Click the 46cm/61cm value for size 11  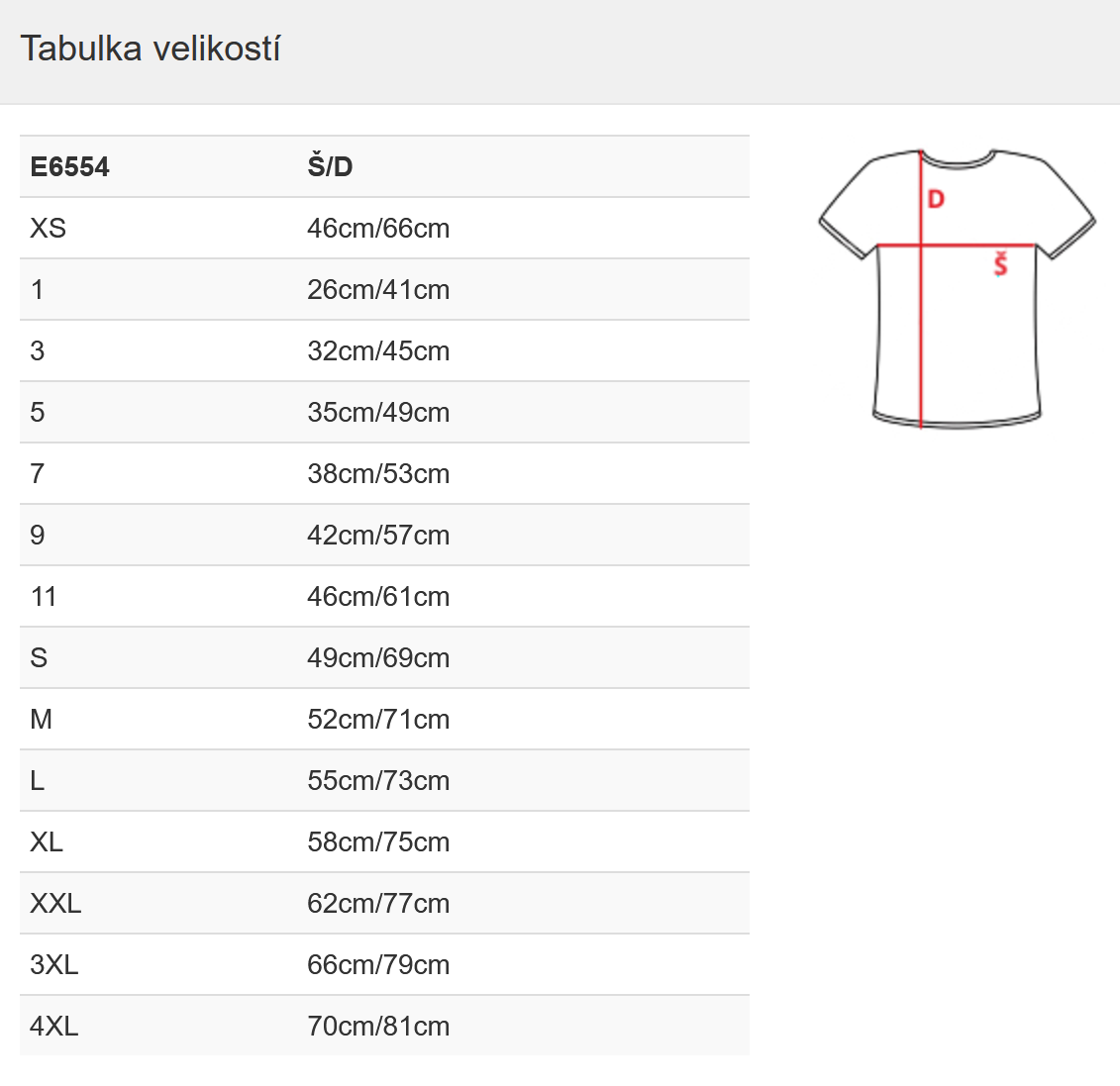coord(378,597)
